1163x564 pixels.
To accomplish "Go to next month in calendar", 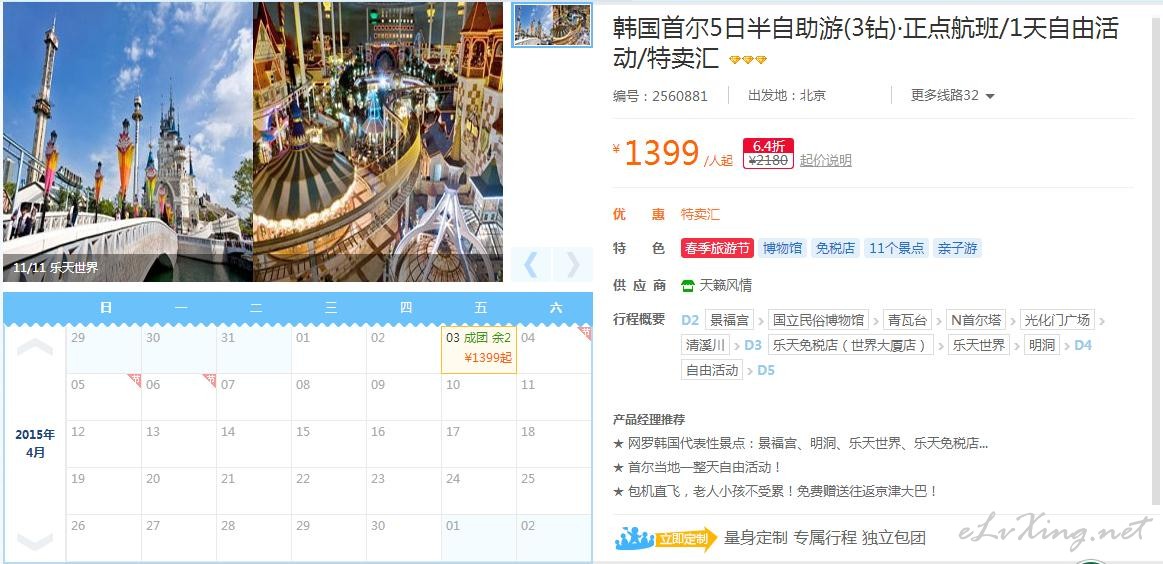I will [x=35, y=541].
